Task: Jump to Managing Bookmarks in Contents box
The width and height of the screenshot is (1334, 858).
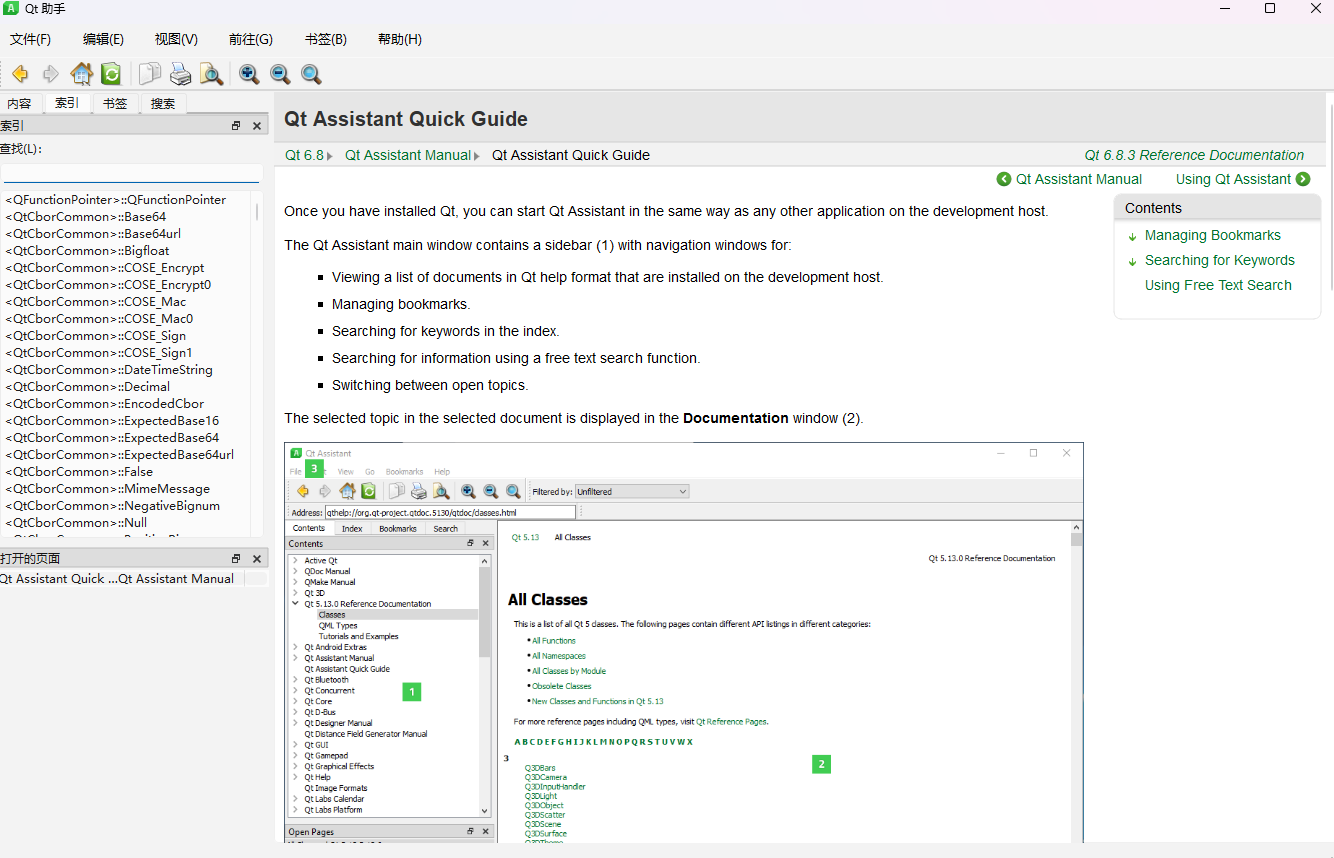Action: 1212,235
